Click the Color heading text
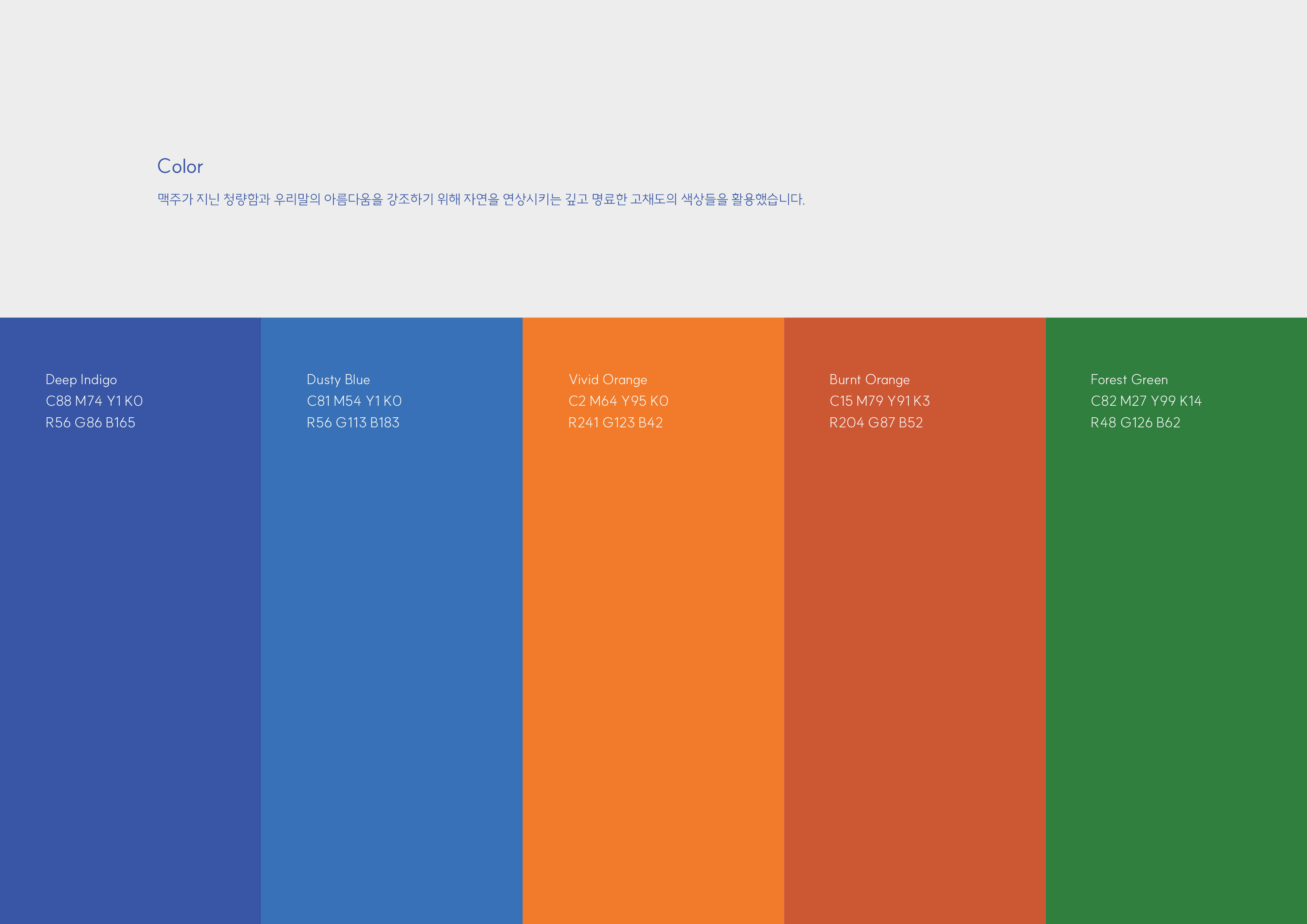Viewport: 1307px width, 924px height. pos(180,166)
